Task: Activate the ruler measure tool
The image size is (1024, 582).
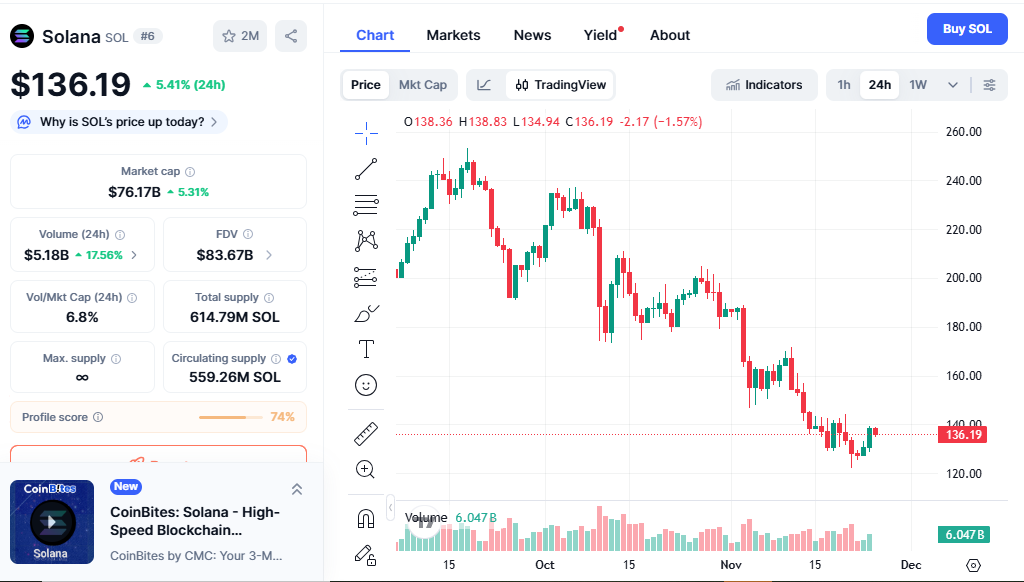Action: coord(366,433)
